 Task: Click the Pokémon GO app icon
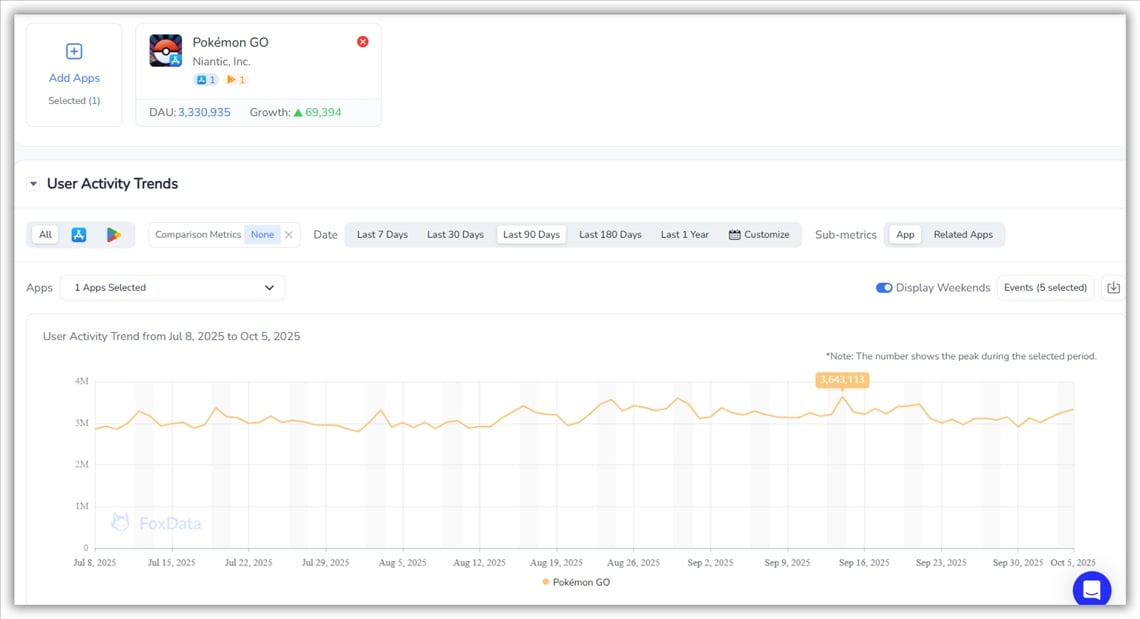pos(165,51)
